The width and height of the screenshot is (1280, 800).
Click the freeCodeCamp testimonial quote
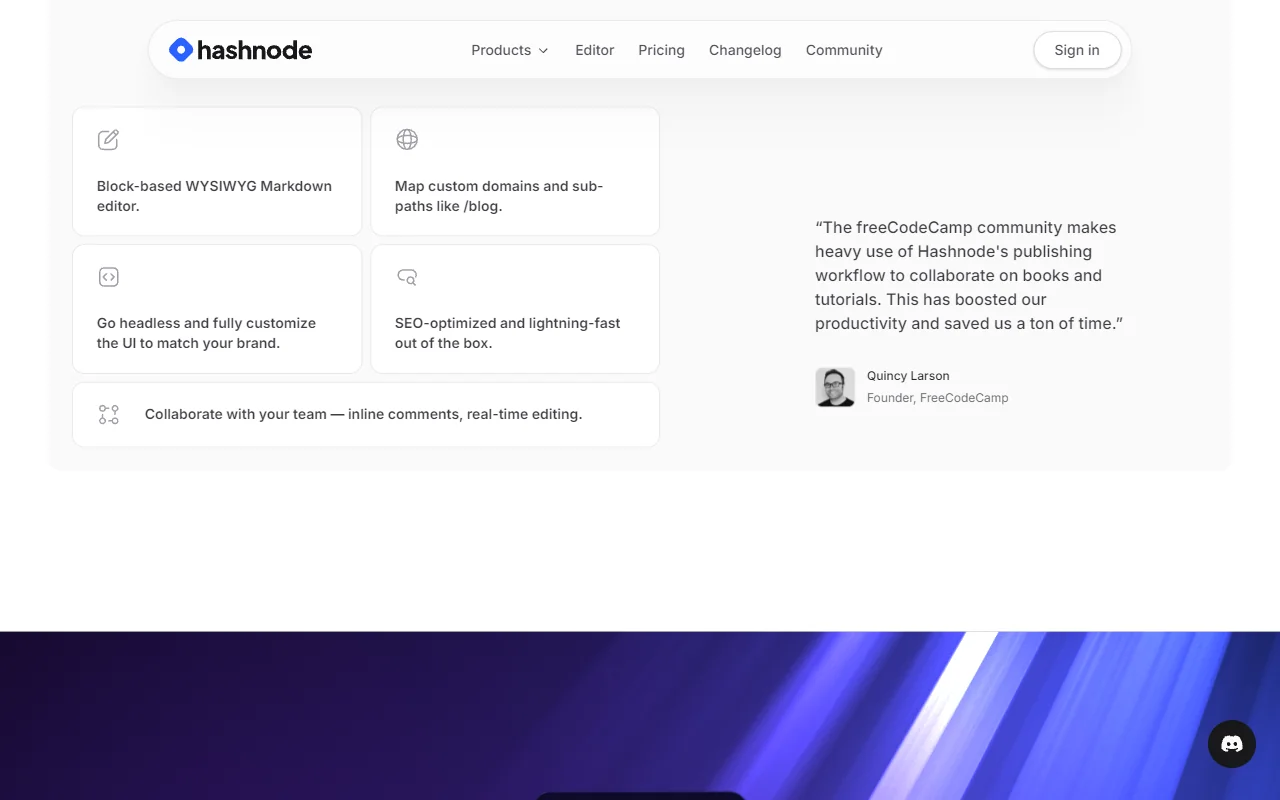coord(969,275)
